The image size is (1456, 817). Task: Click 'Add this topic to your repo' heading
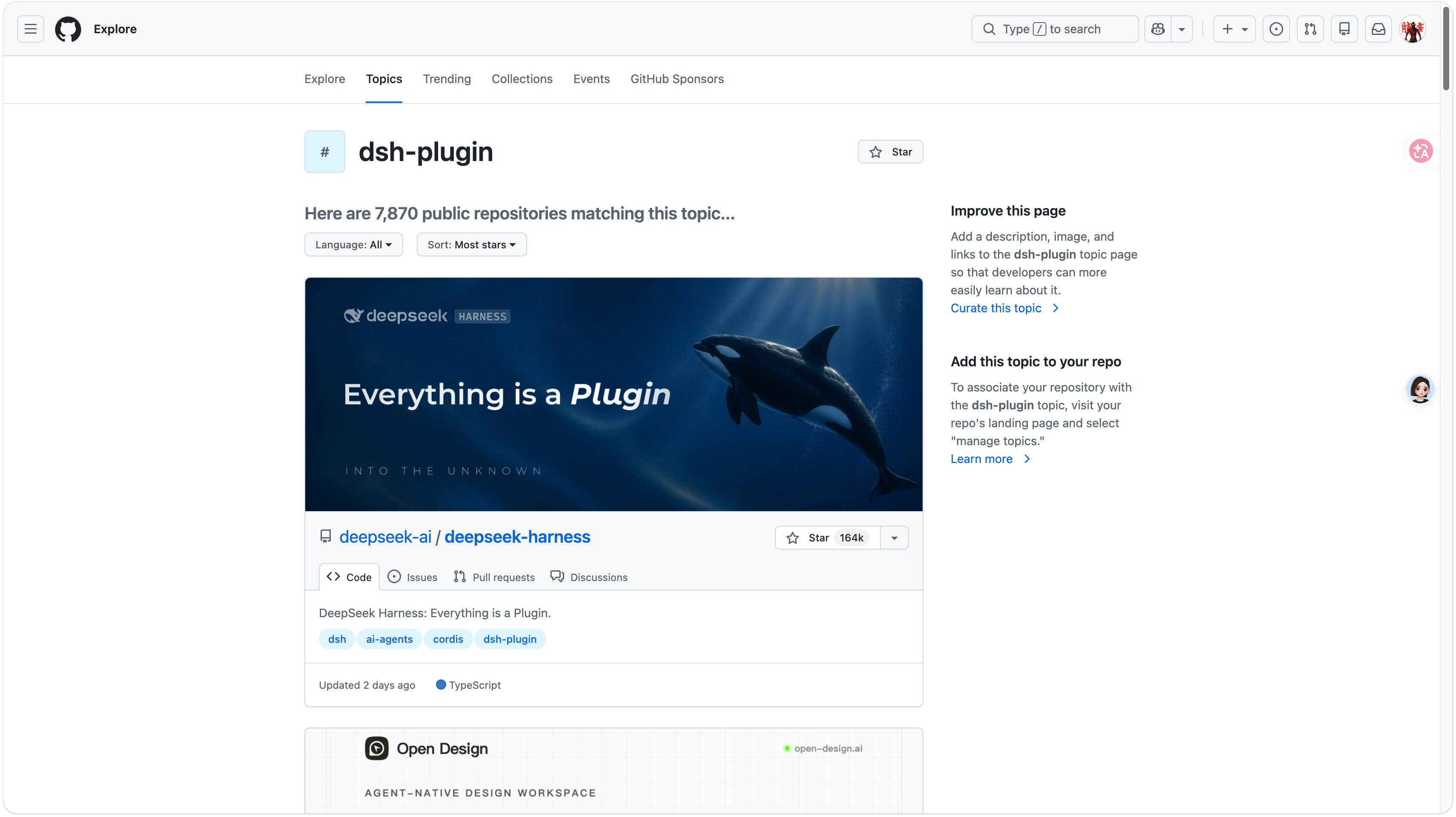click(1035, 361)
